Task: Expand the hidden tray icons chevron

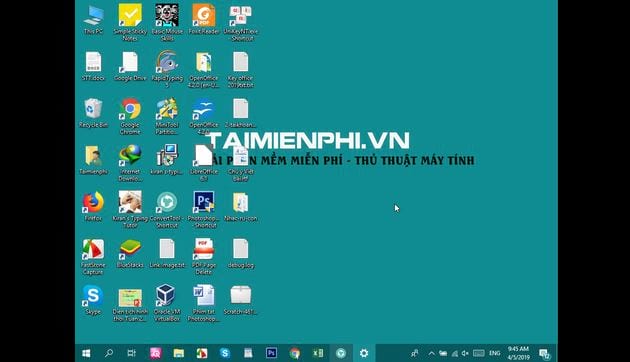Action: (x=431, y=354)
